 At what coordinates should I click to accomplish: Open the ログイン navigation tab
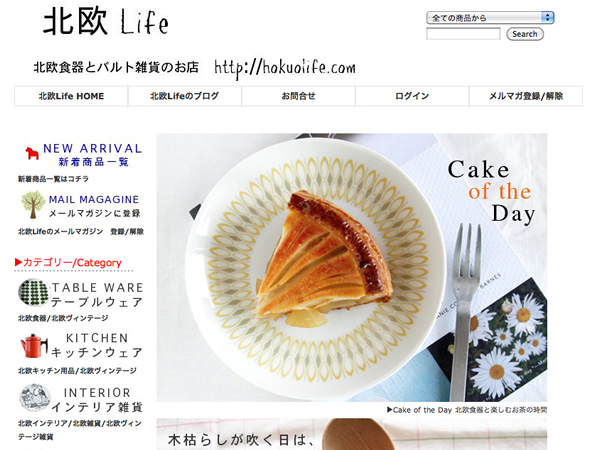pos(412,96)
